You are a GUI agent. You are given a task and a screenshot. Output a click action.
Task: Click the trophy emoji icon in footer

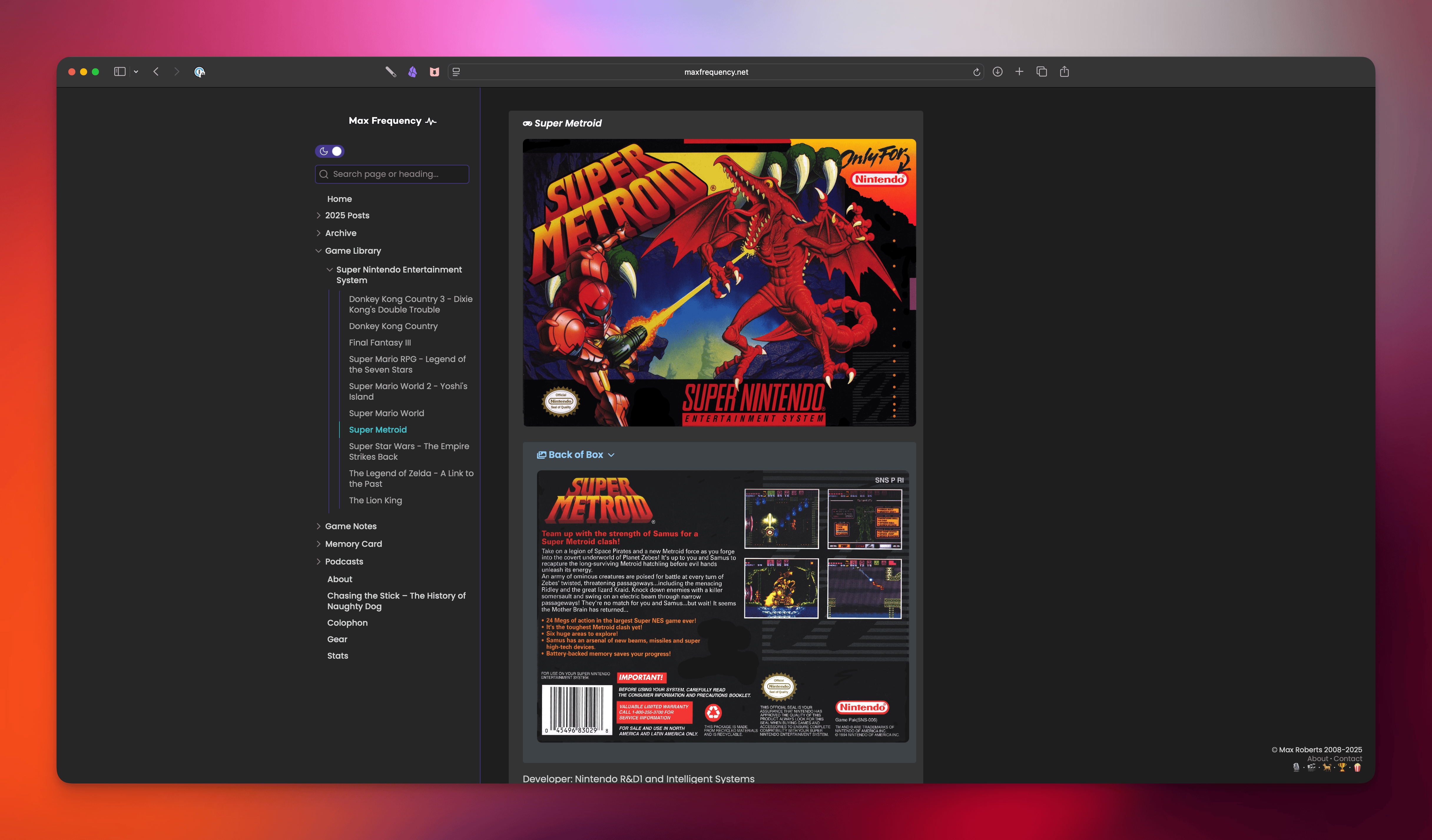pos(1342,767)
